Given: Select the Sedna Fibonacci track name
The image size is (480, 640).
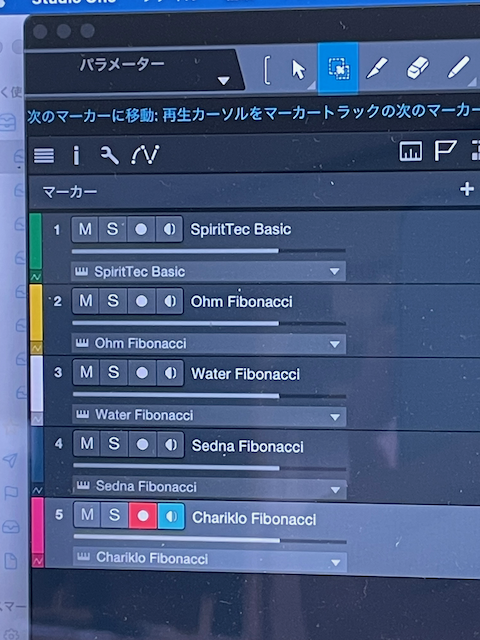Looking at the screenshot, I should (x=247, y=446).
